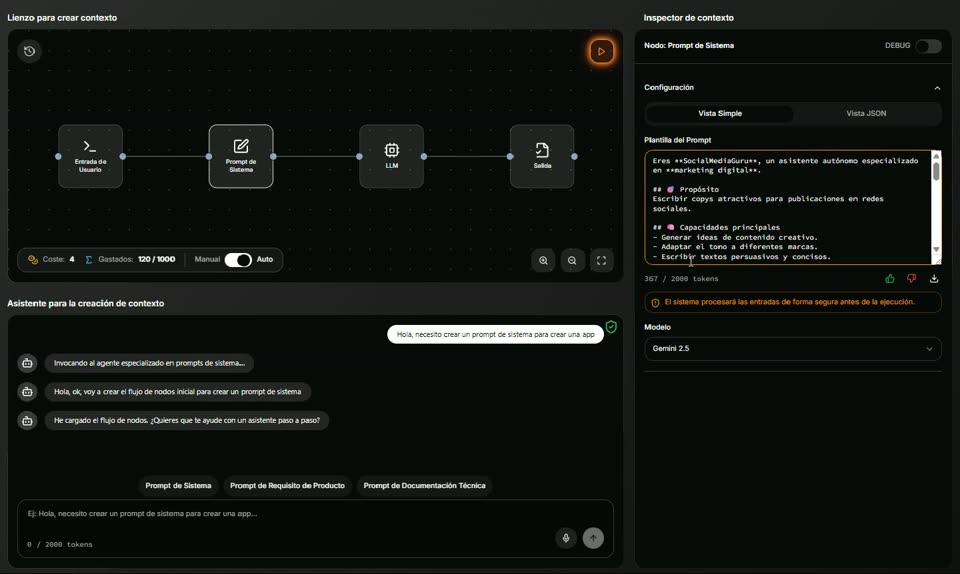Click the 'Auto' label next to the switch
Screen dimensions: 960x574
[264, 259]
